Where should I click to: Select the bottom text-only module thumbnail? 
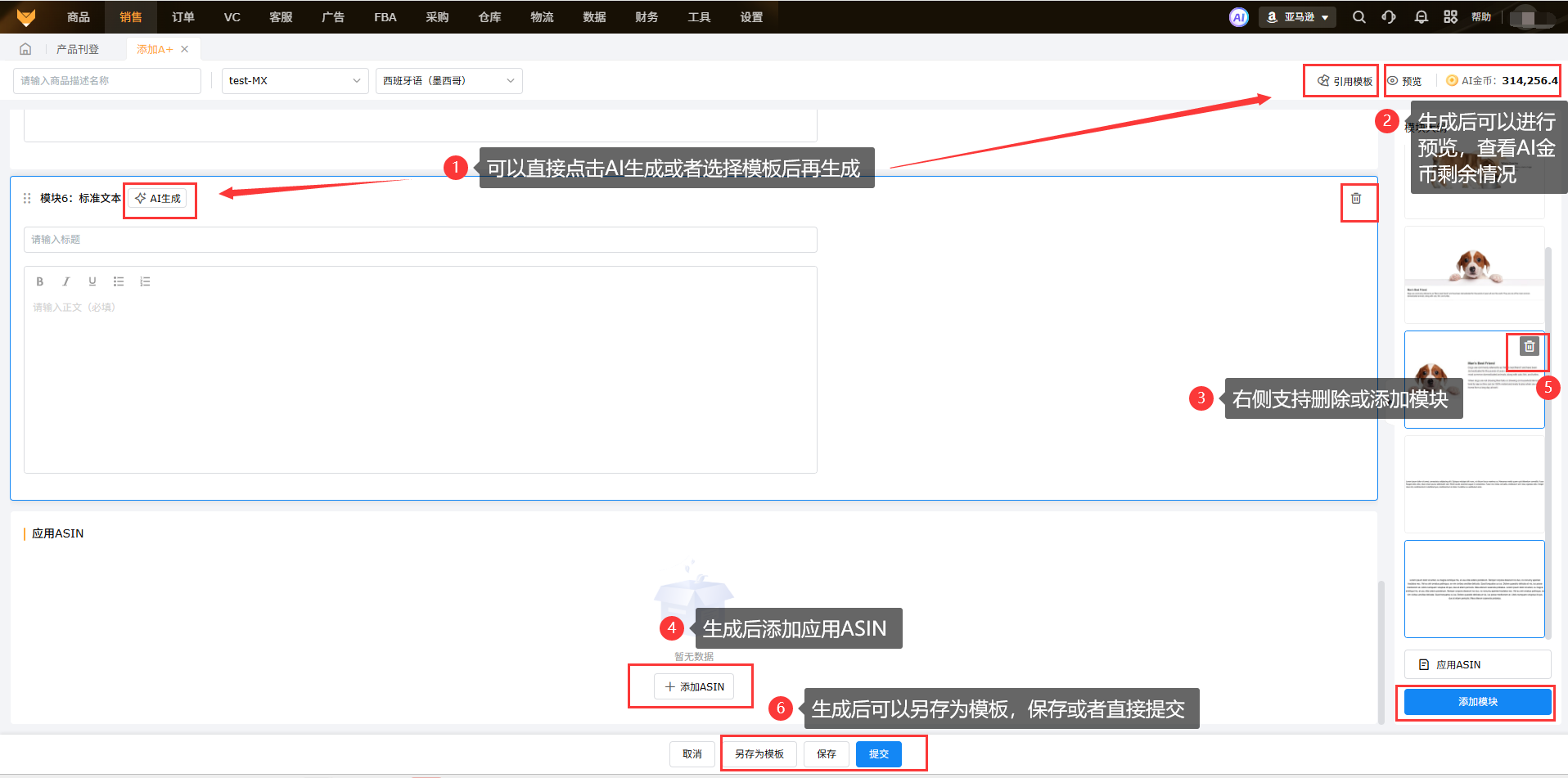[x=1474, y=589]
